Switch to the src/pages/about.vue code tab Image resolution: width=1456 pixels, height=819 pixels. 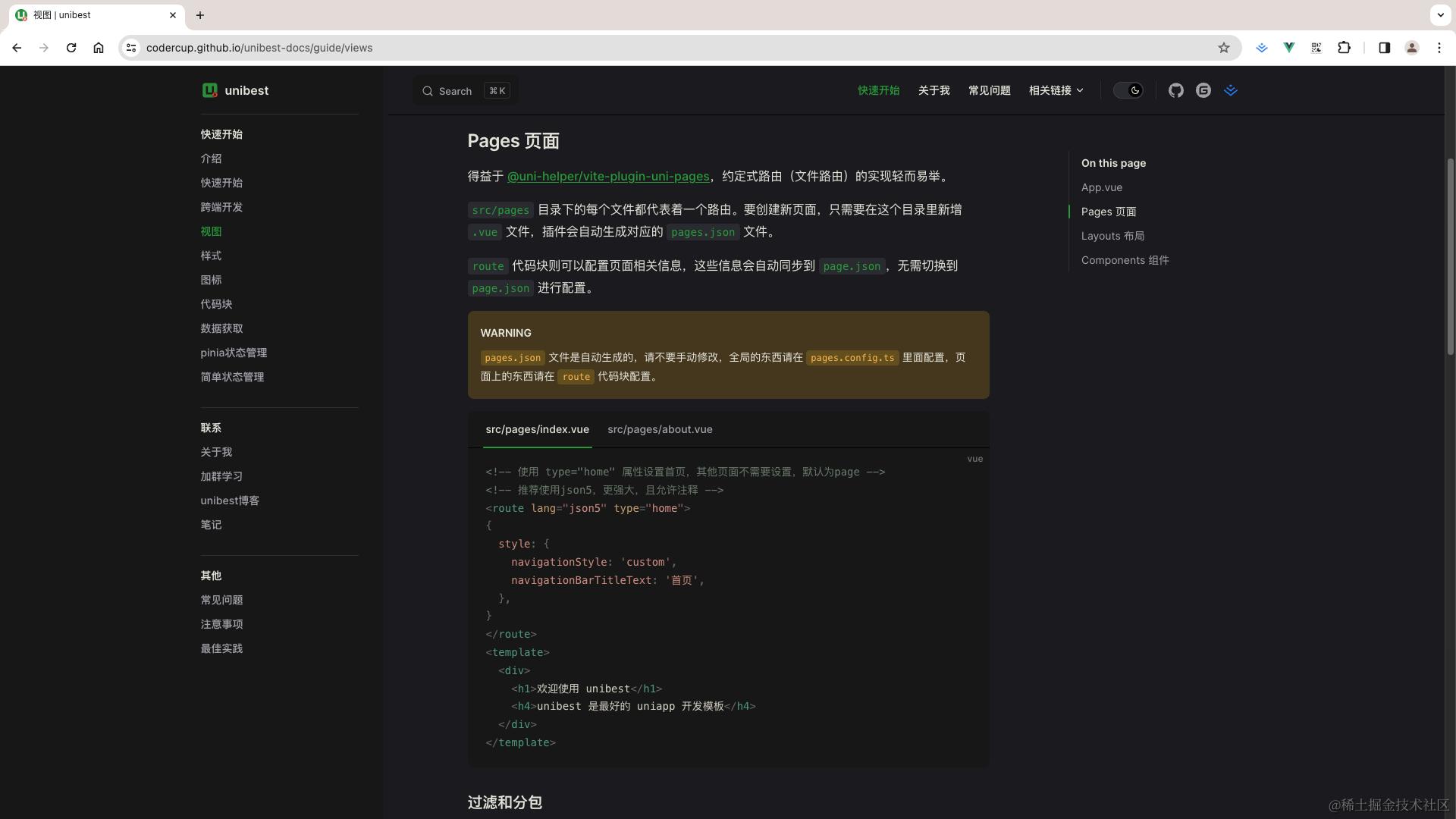coord(660,430)
